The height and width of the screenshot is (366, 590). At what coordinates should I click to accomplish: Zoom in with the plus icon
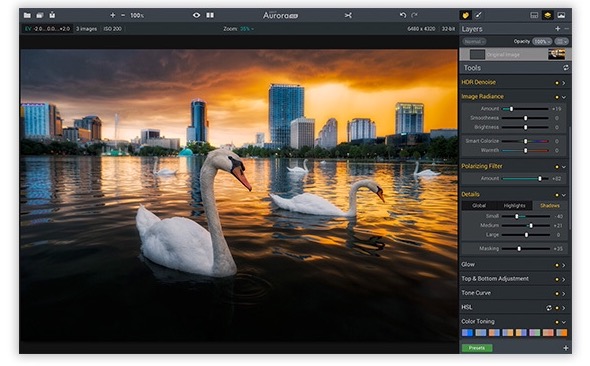tap(113, 15)
